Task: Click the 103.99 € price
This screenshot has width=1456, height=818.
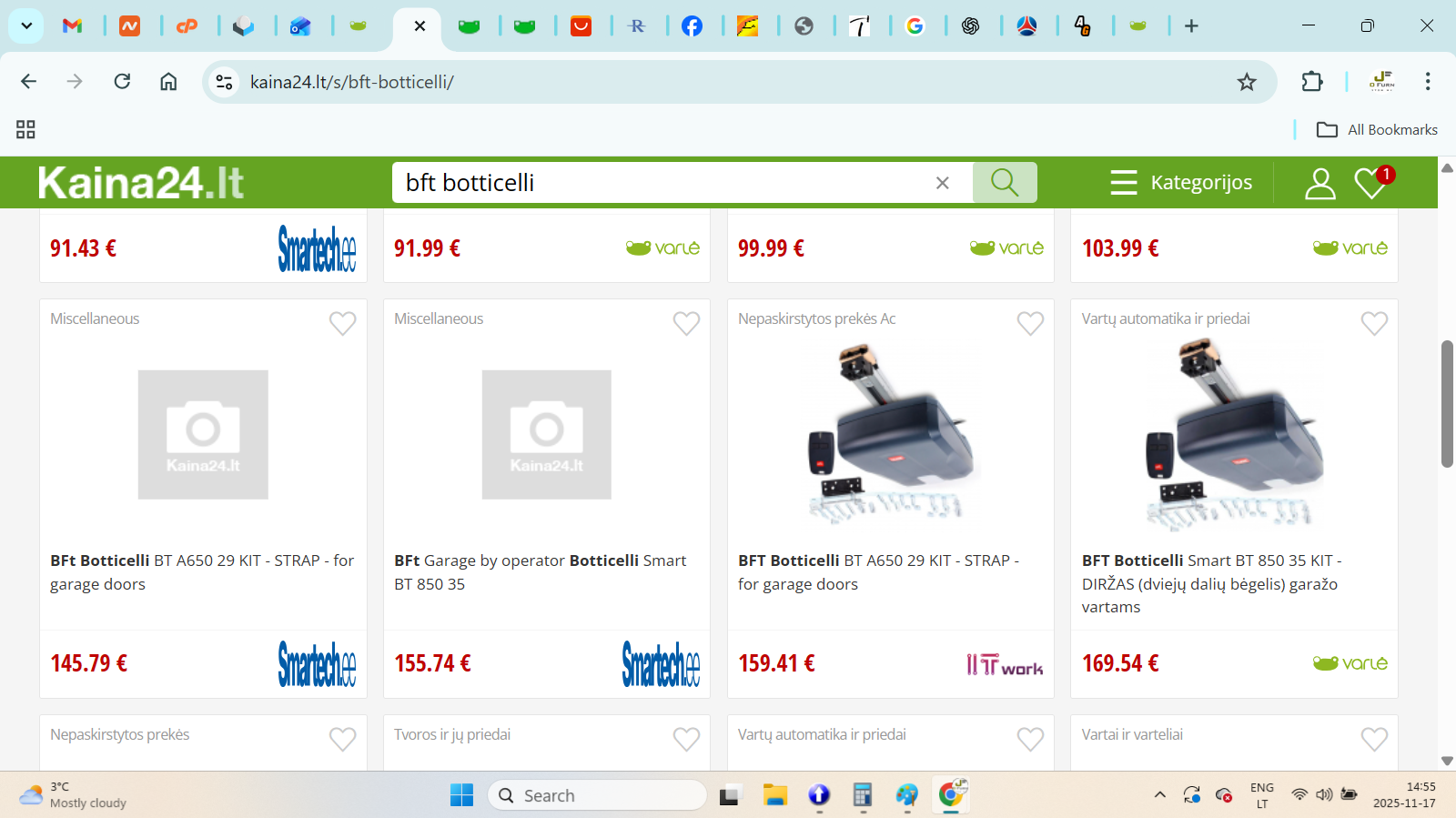Action: [1120, 248]
